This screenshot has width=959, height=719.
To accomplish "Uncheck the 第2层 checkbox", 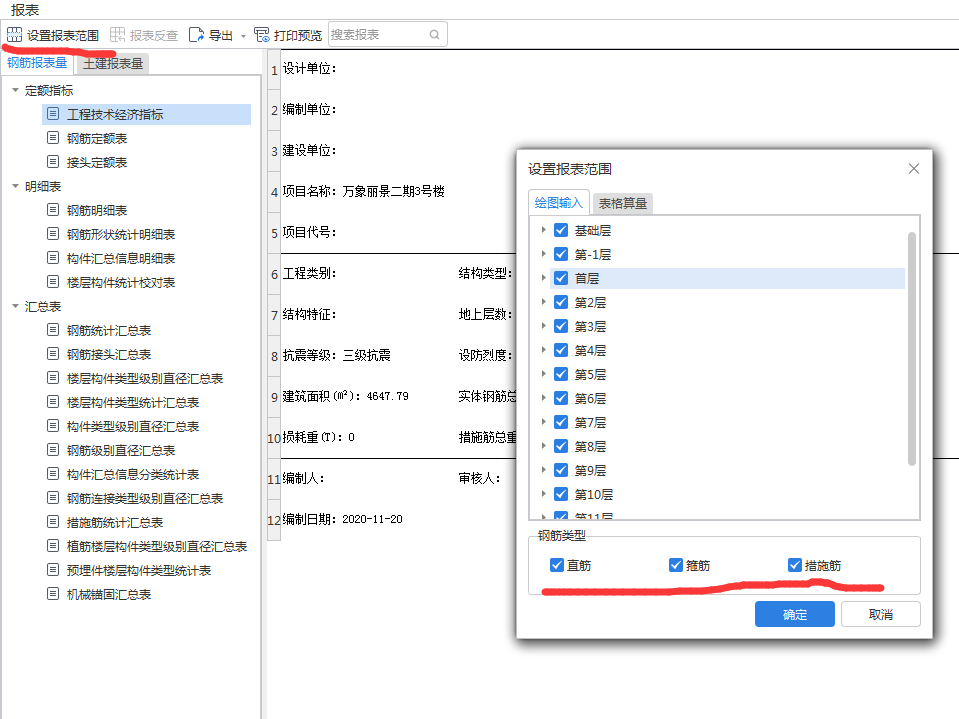I will coord(561,302).
